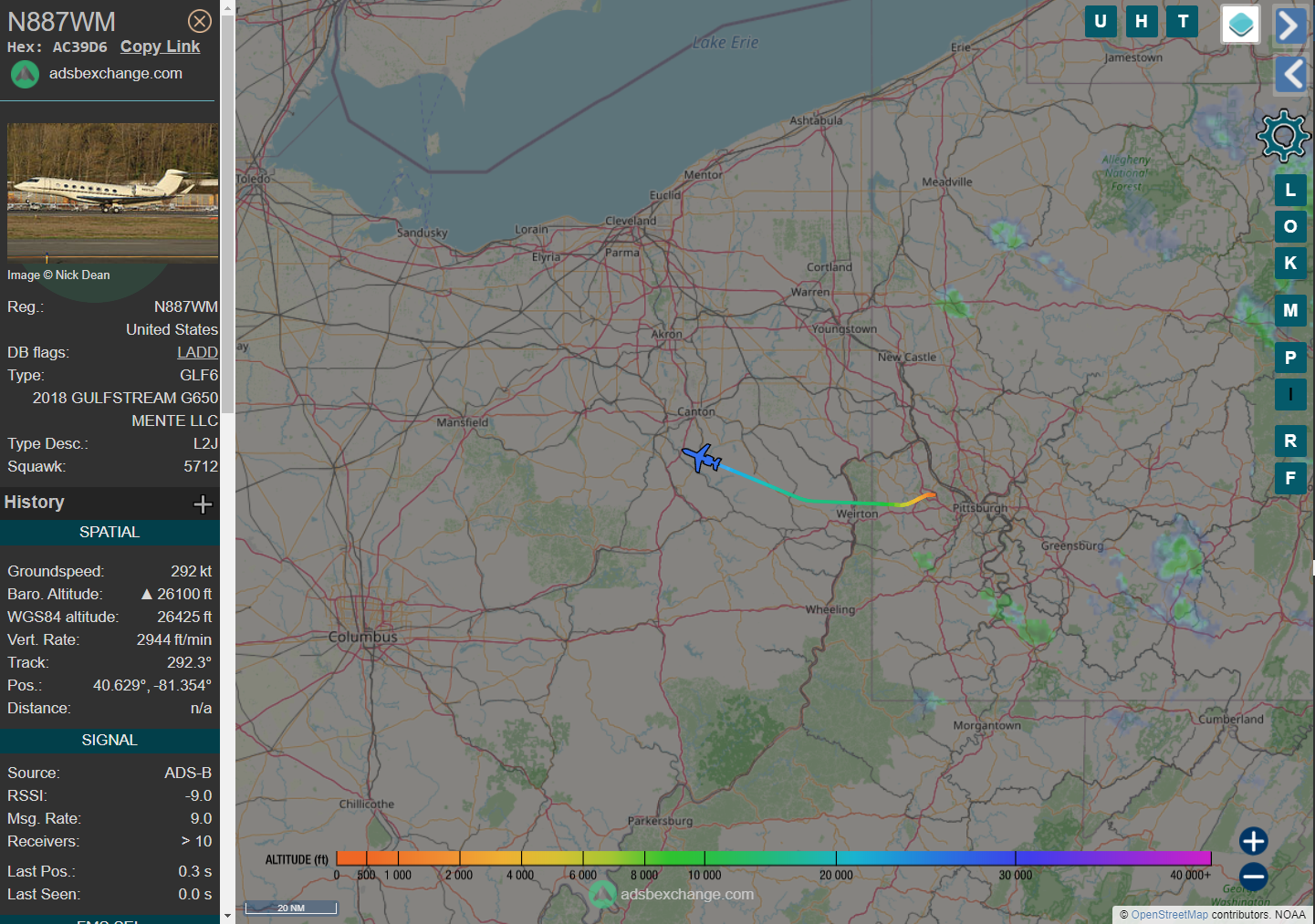1315x924 pixels.
Task: Click the owner MENTE LLC text
Action: 175,420
